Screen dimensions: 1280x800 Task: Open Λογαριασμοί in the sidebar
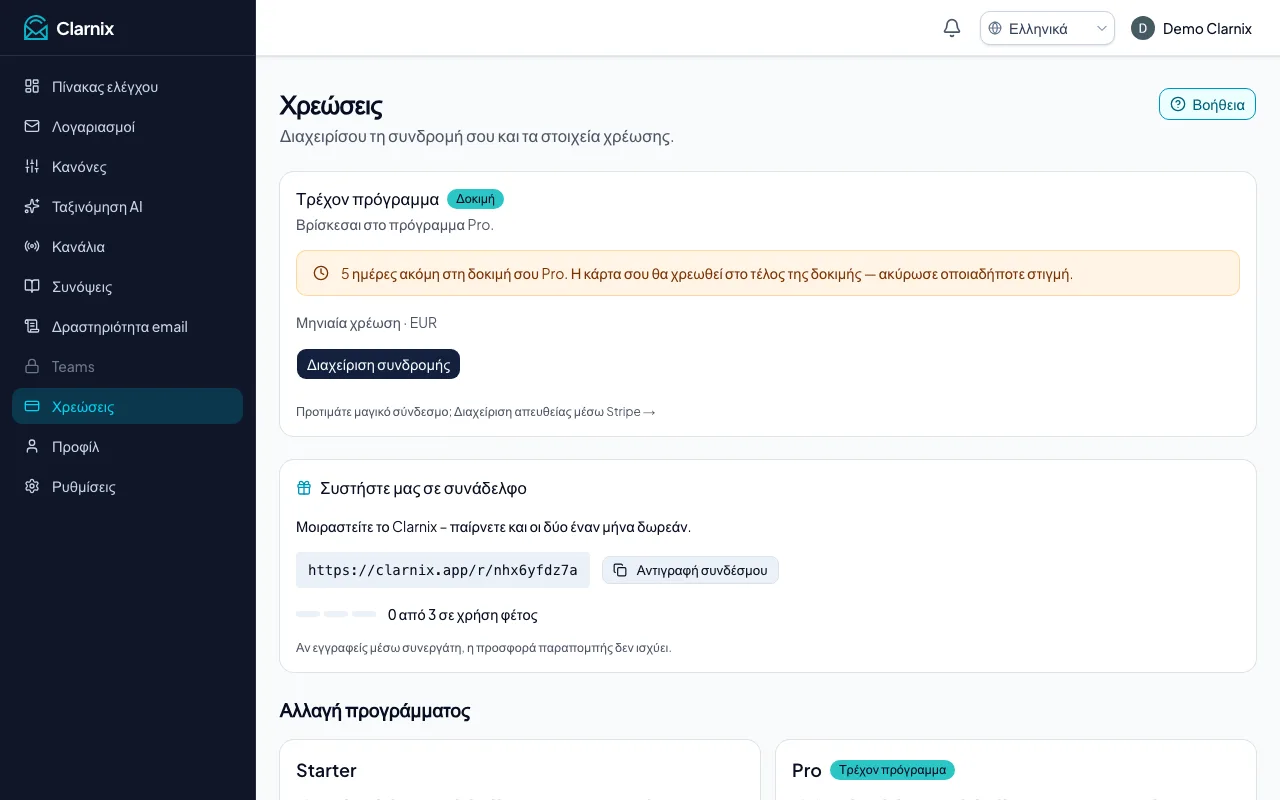[x=127, y=126]
